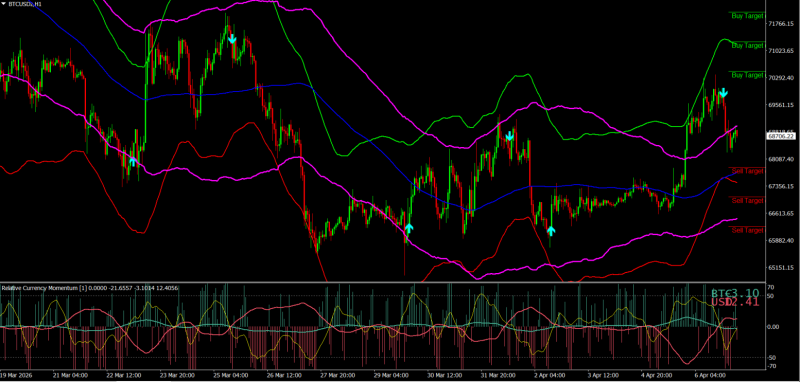
Task: Click the 30 Mar 12:00 time label
Action: 446,375
